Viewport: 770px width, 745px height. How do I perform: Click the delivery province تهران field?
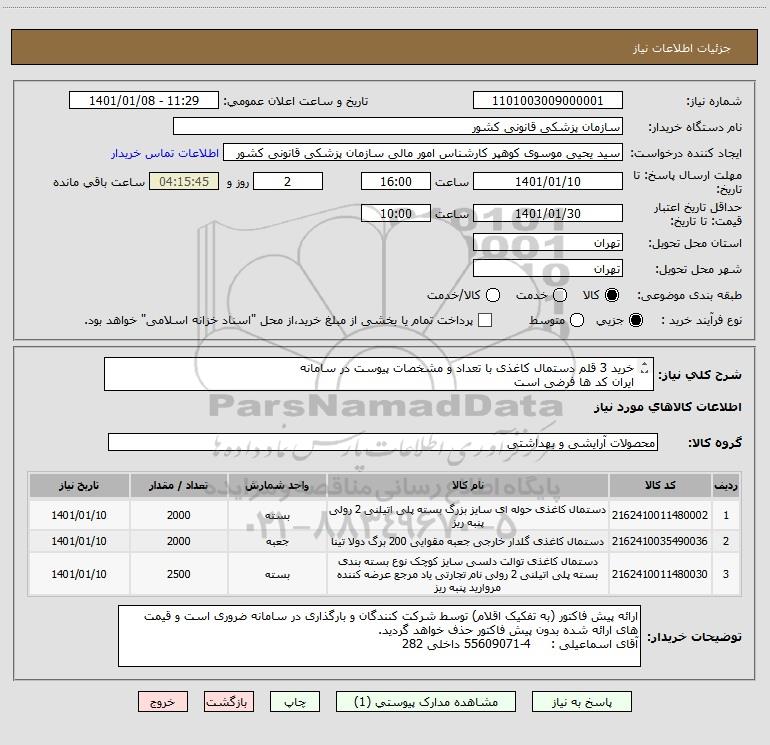click(x=548, y=243)
